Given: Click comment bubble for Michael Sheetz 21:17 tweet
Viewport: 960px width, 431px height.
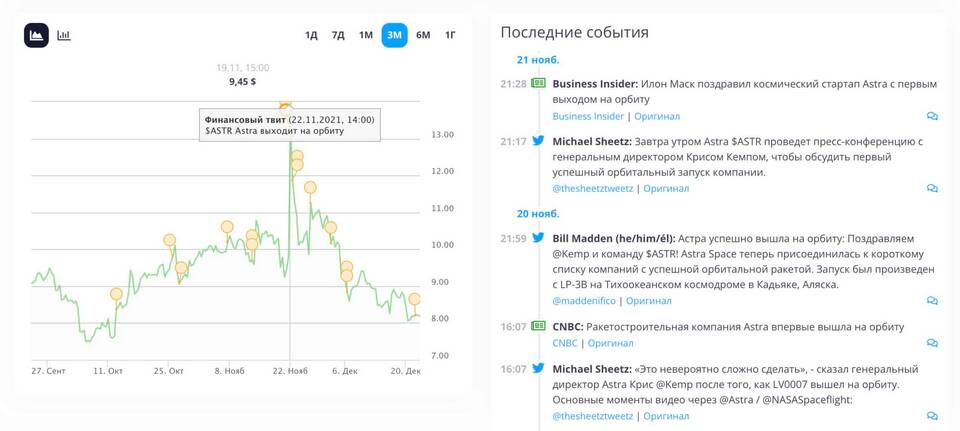Looking at the screenshot, I should (932, 189).
